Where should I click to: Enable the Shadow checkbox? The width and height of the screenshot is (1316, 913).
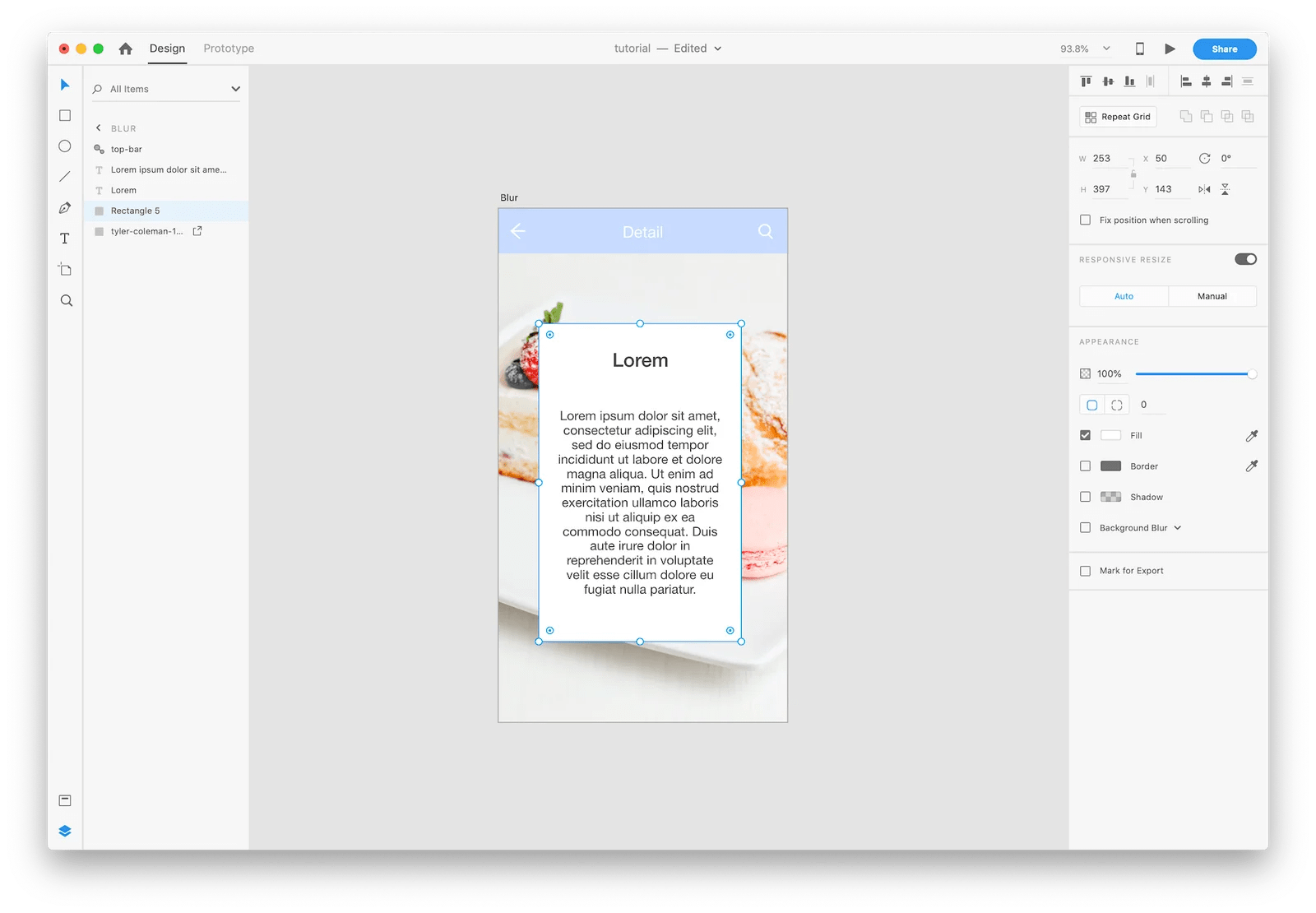1086,497
